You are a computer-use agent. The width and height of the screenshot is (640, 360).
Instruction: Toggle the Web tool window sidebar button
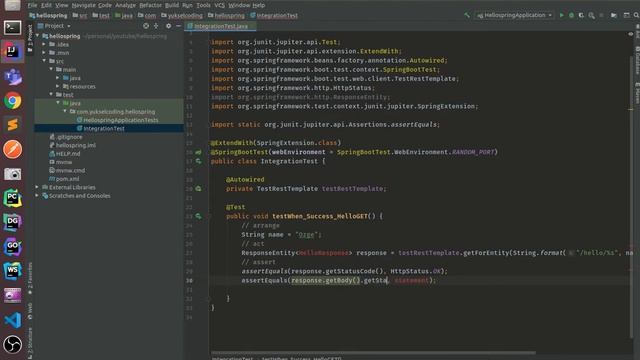30,311
